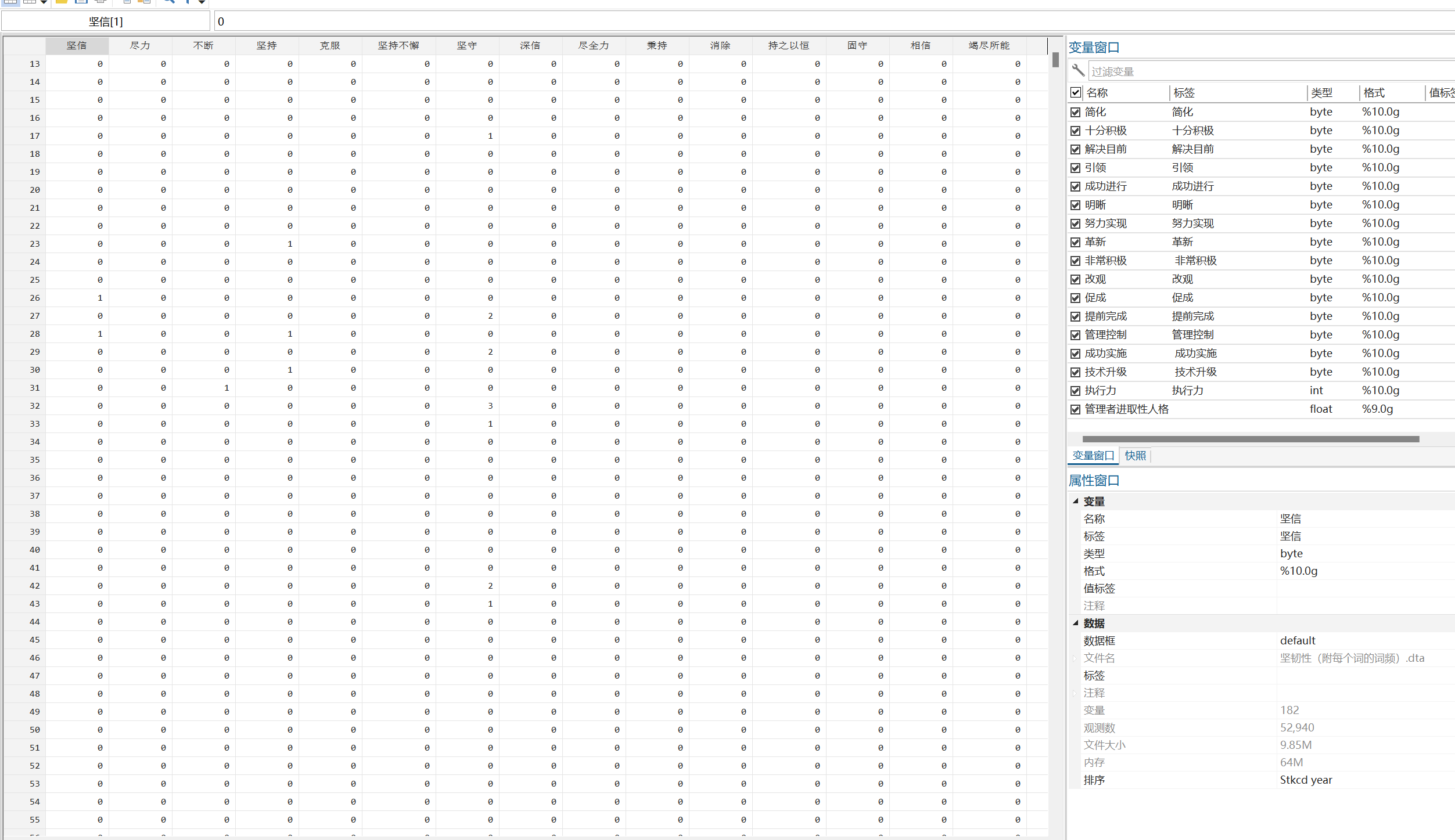Click the 坚持不懈 column header
Viewport: 1455px width, 840px height.
398,45
